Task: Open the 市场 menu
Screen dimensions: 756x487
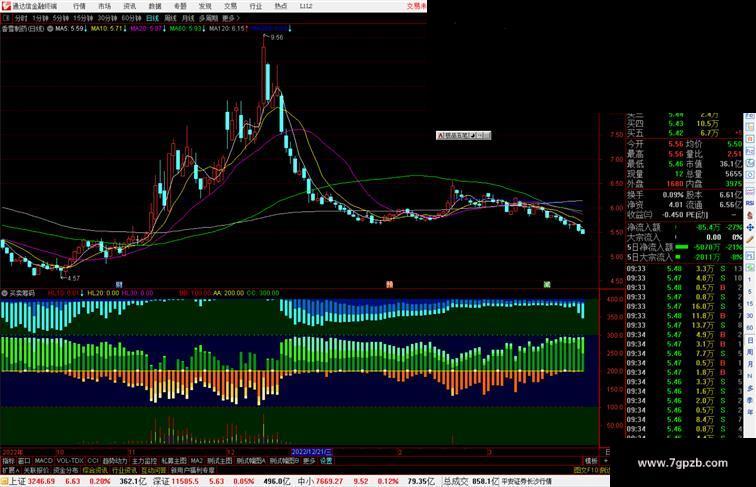Action: coord(104,6)
